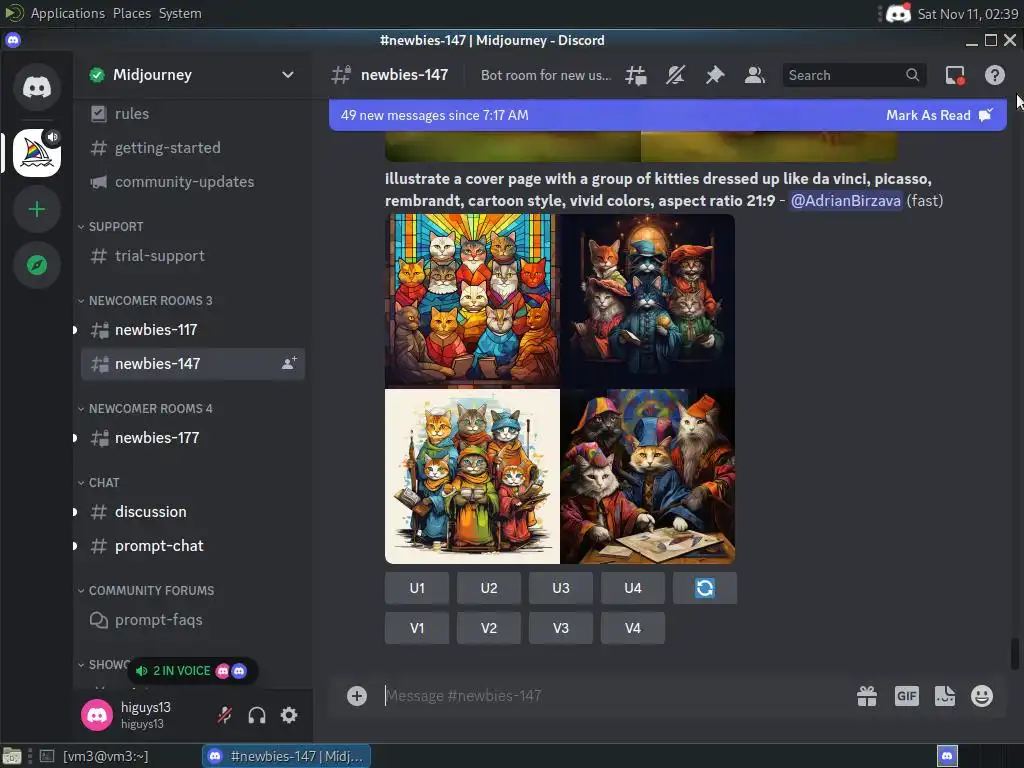Jump to 49 new messages banner

pyautogui.click(x=435, y=116)
